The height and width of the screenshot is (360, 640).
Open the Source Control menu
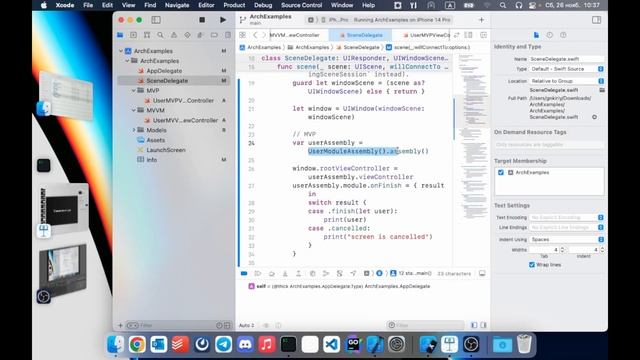(301, 5)
